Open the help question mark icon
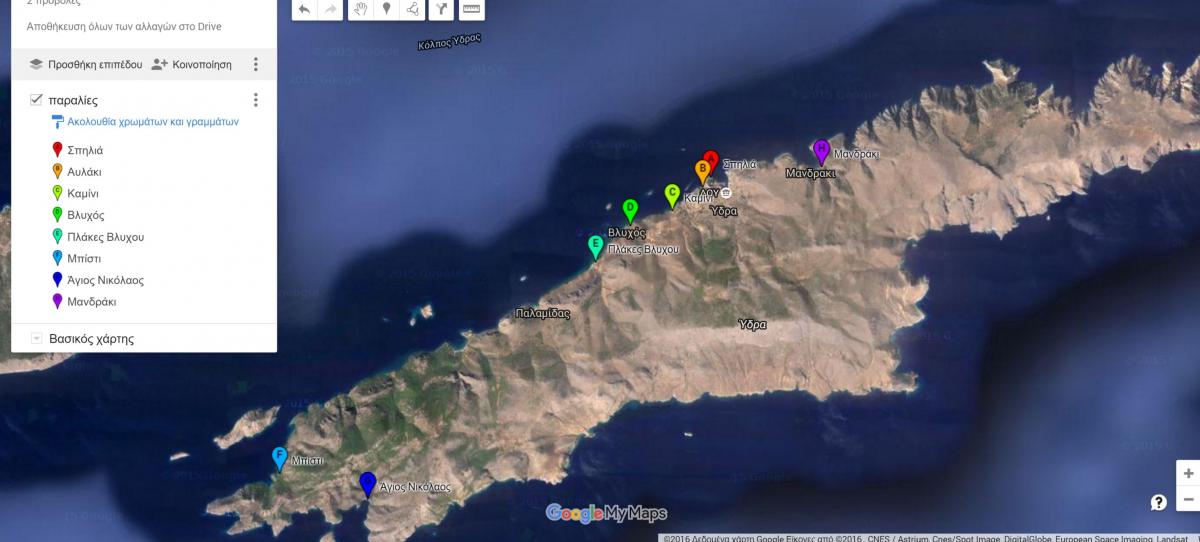Image resolution: width=1200 pixels, height=542 pixels. coord(1158,503)
